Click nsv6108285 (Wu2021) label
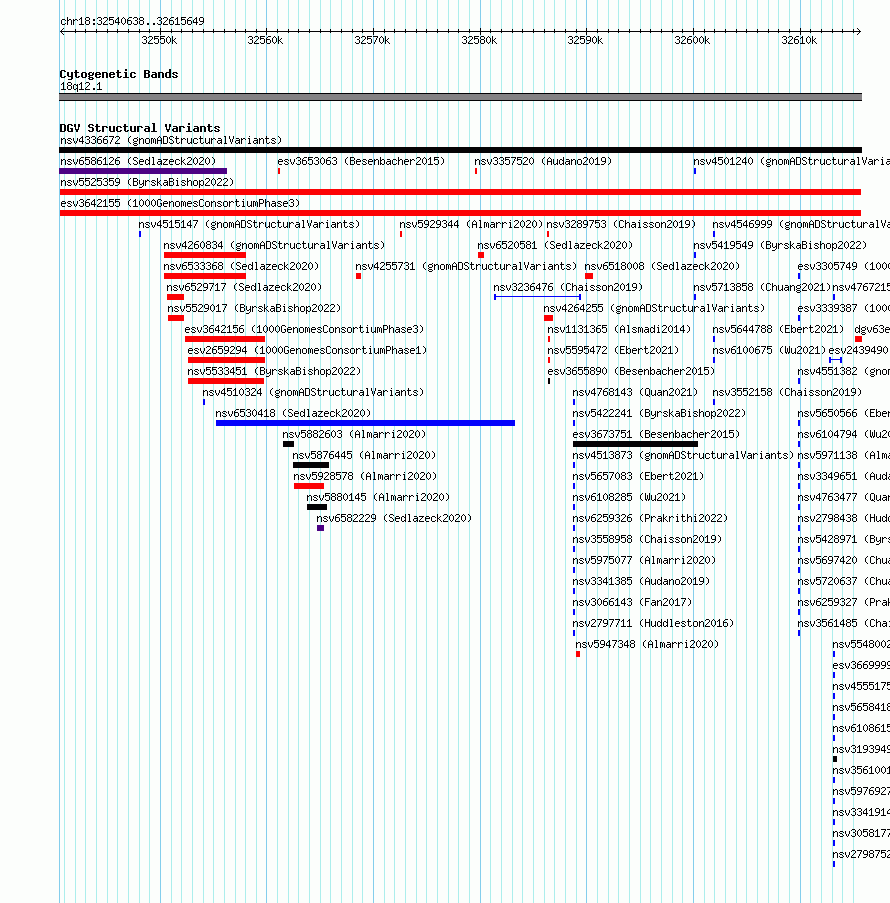Screen dimensions: 890x903 coord(630,498)
